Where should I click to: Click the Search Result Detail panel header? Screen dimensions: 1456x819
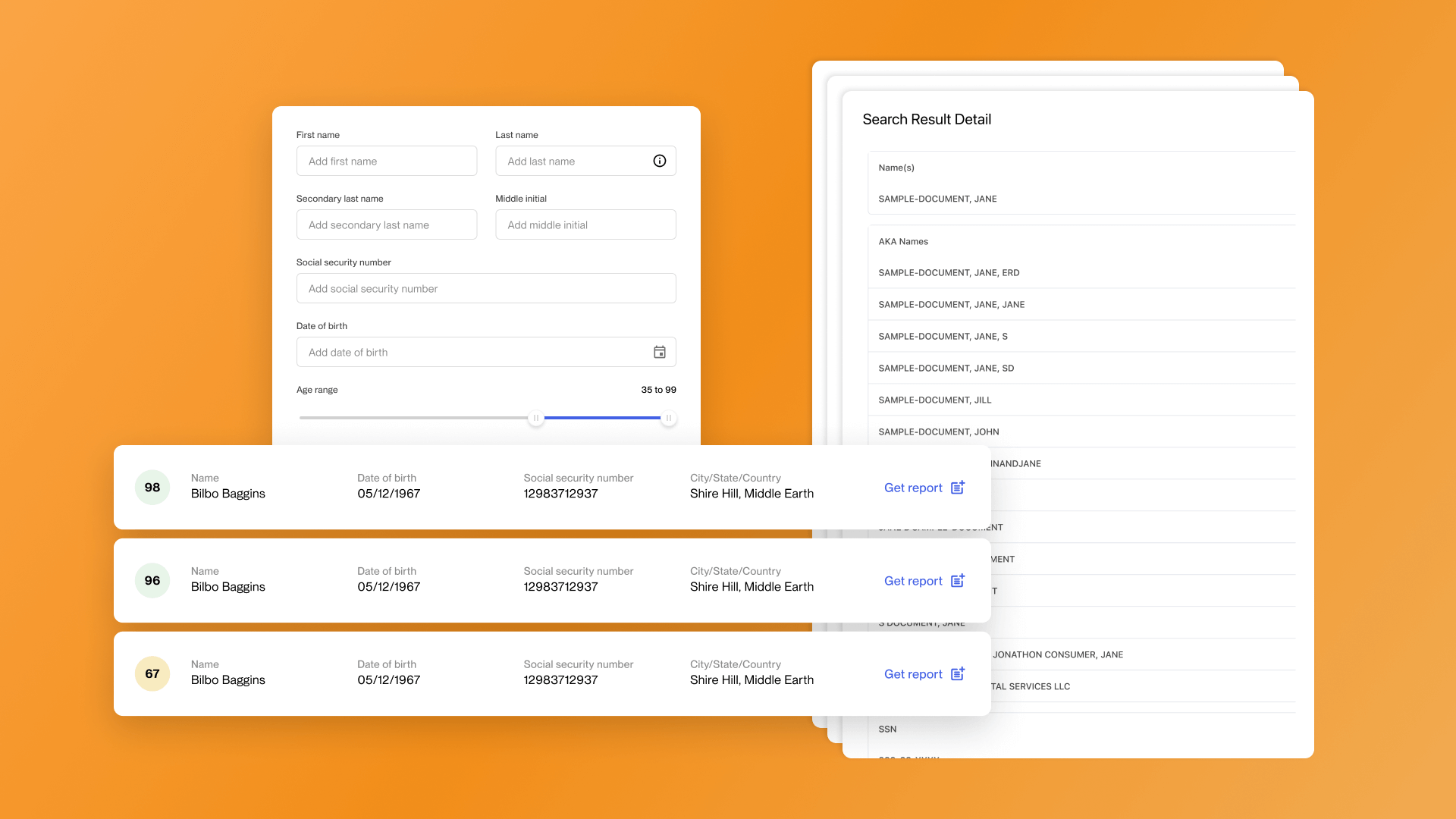point(927,119)
